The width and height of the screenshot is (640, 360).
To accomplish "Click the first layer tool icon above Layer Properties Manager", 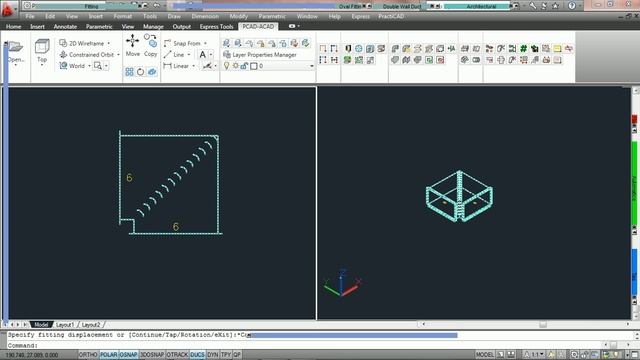I will click(226, 43).
